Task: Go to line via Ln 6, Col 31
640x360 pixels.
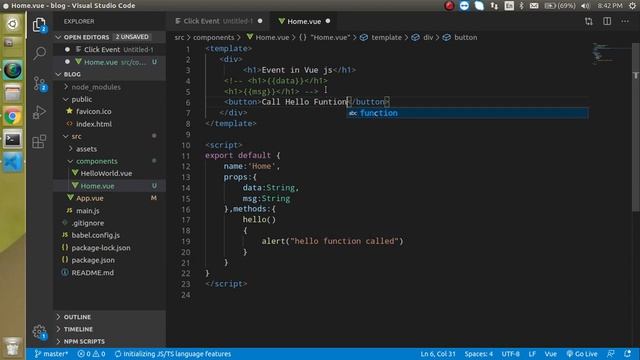Action: (438, 354)
